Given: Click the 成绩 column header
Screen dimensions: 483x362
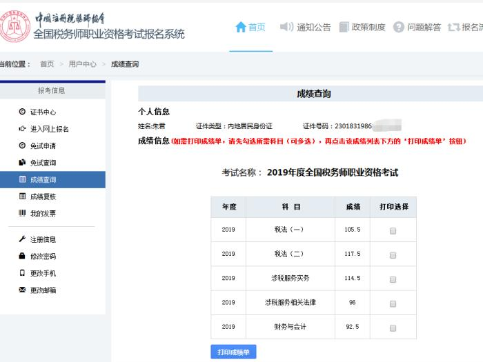Looking at the screenshot, I should point(352,207).
